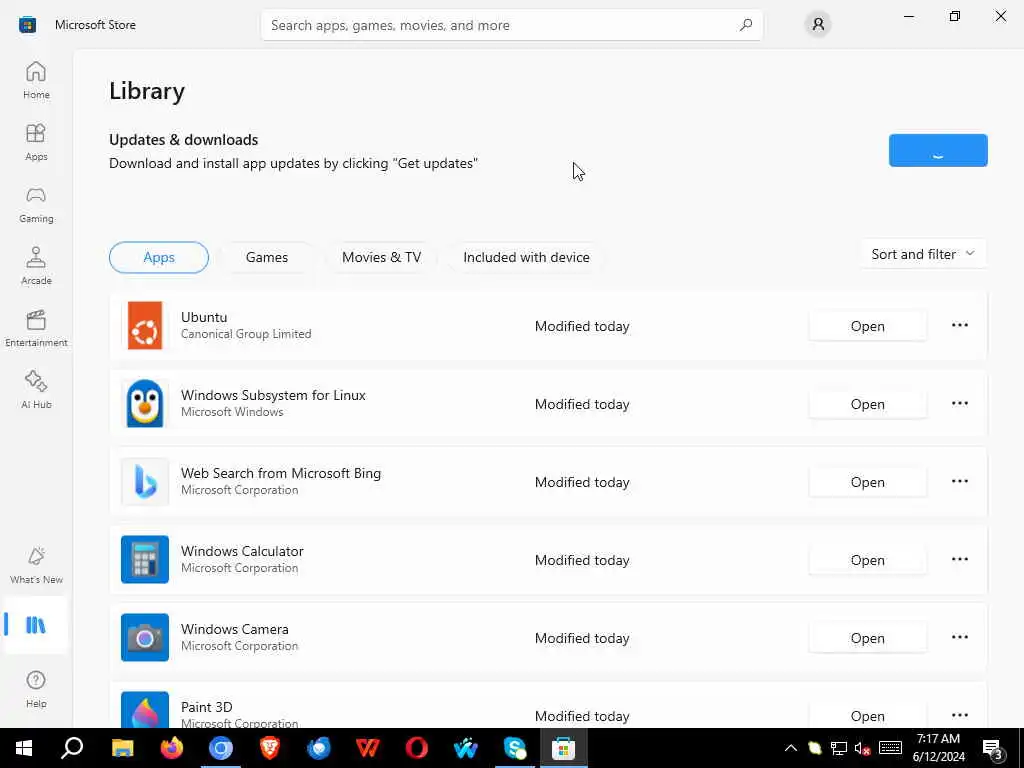Show hidden system tray icons
This screenshot has height=768, width=1024.
790,748
